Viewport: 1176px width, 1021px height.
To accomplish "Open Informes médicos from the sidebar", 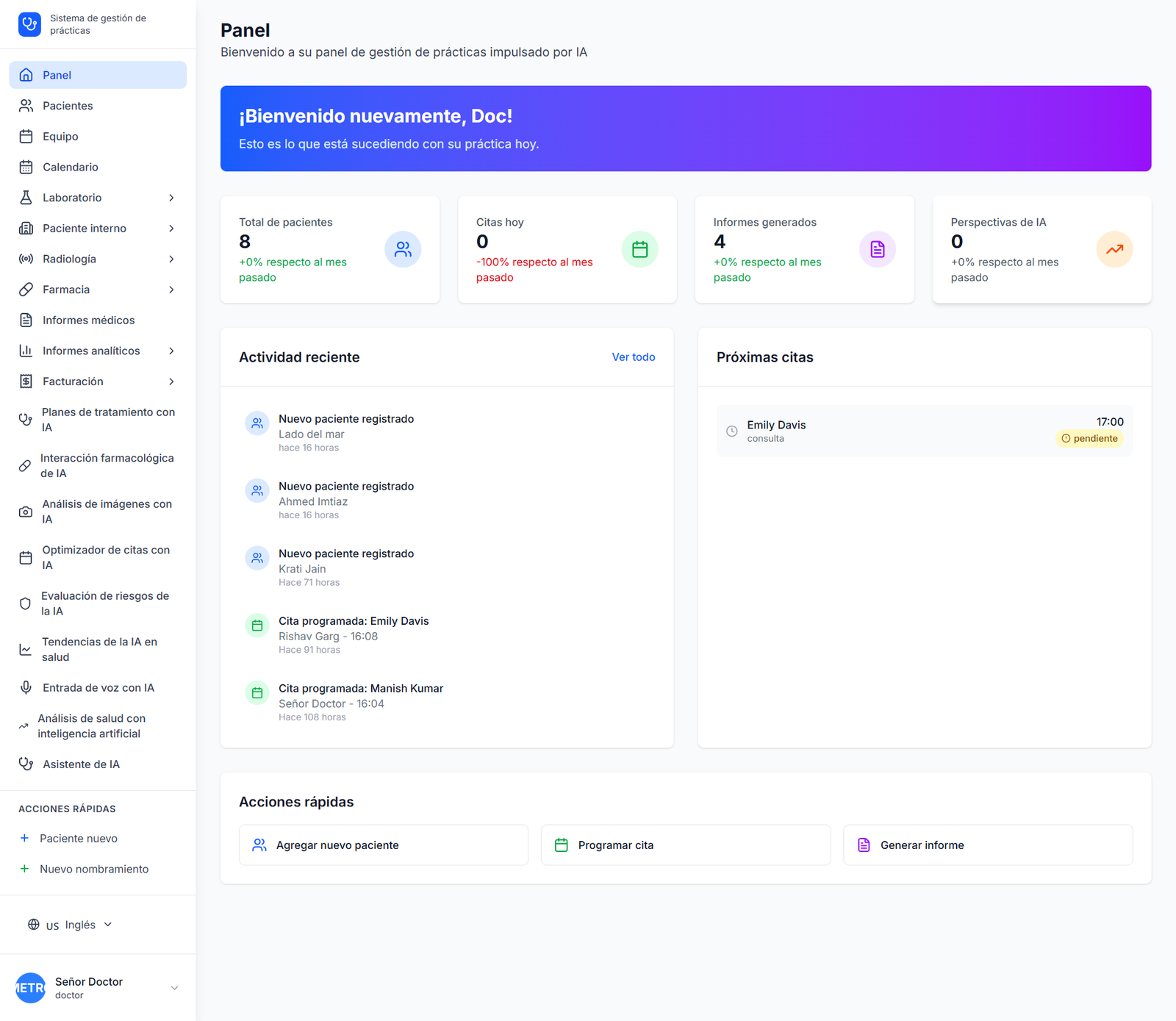I will pyautogui.click(x=88, y=320).
